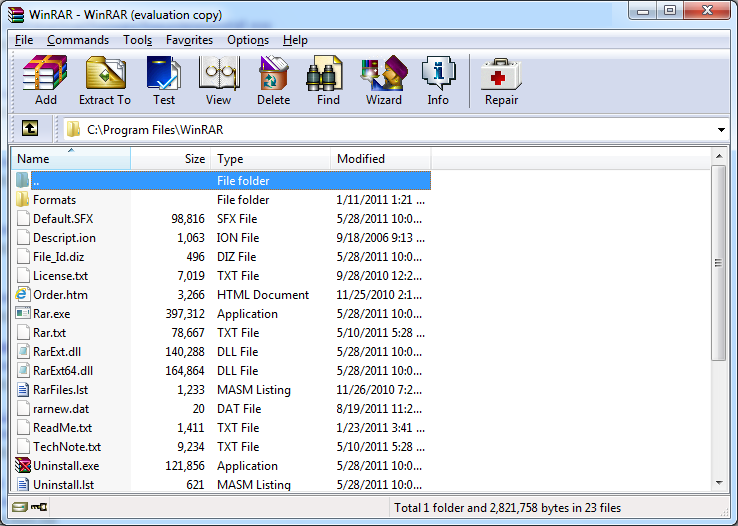
Task: Click the Rar.exe application icon
Action: click(x=23, y=313)
